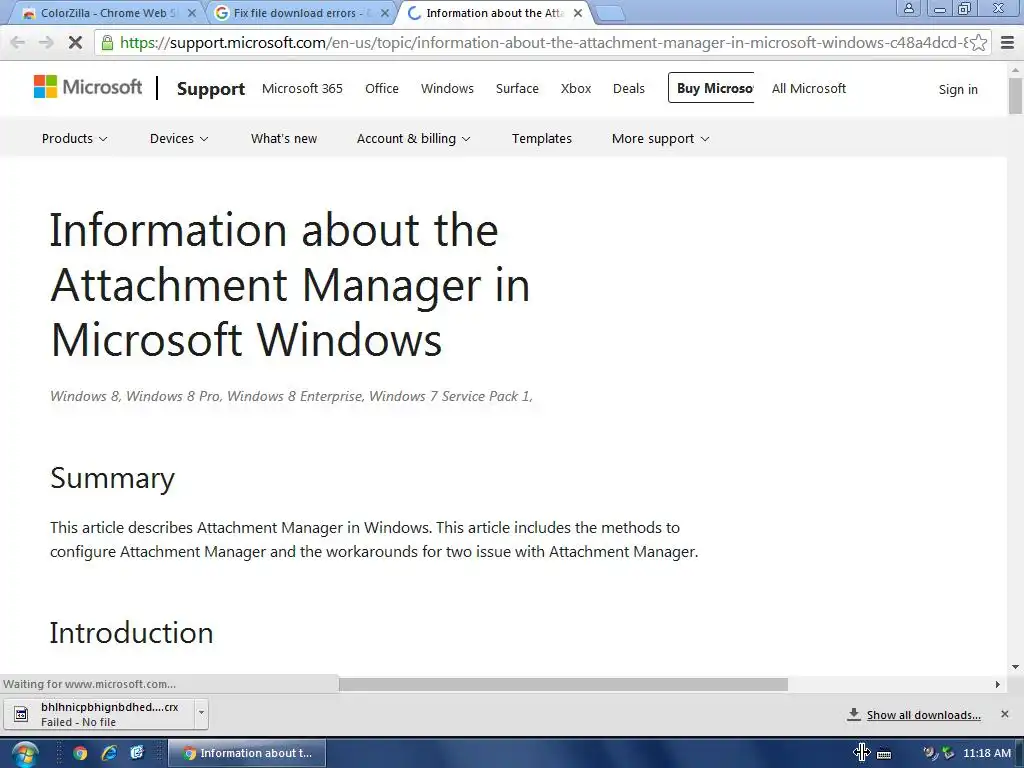Click the address bar URL
This screenshot has width=1024, height=768.
coord(544,43)
